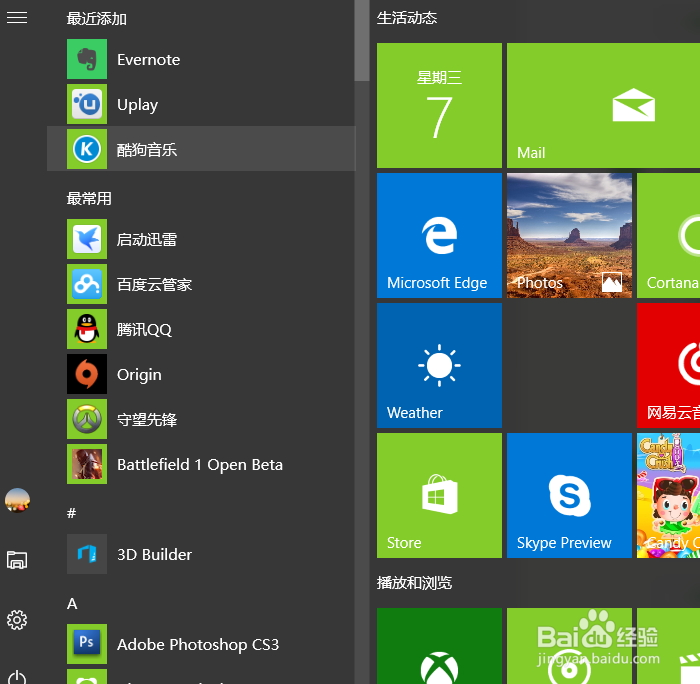Launch the Skype Preview tile

(569, 495)
